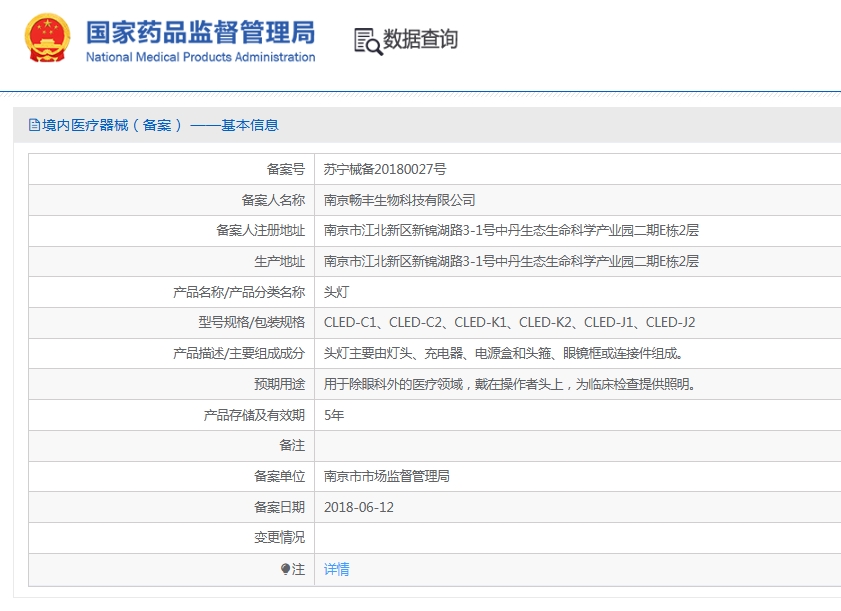Viewport: 841px width, 611px height.
Task: Click the National Medical Products Administration subtitle
Action: 202,57
